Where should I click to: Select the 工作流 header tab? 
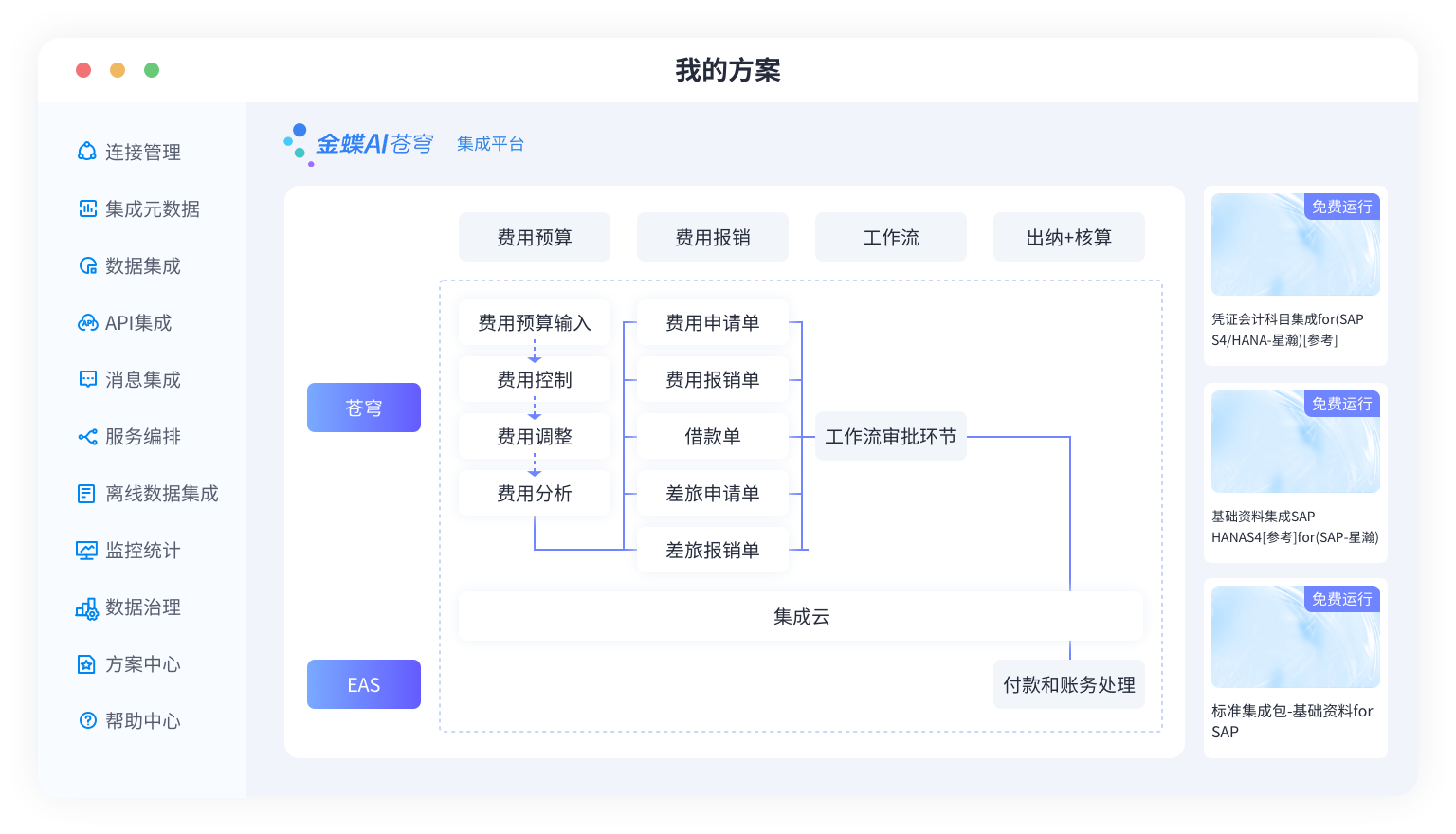point(891,237)
